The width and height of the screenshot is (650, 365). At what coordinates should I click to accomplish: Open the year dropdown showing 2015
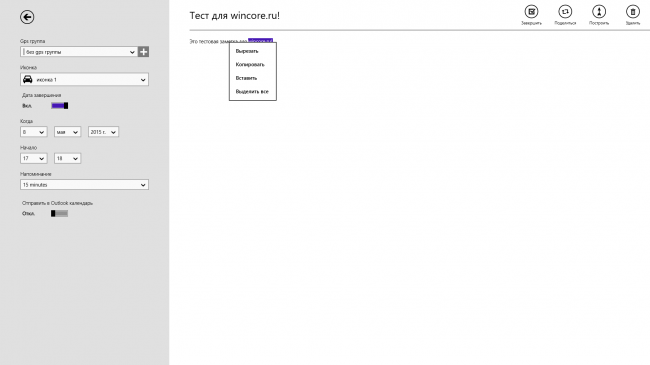103,132
